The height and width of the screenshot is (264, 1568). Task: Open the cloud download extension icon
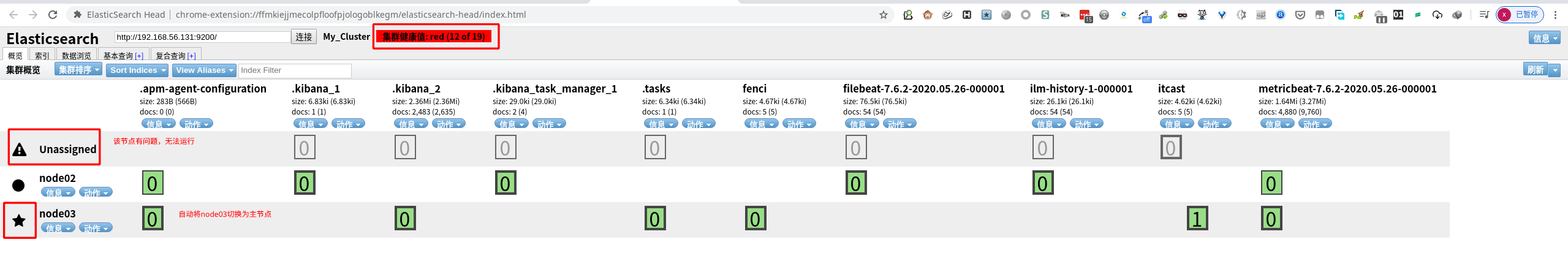pyautogui.click(x=1437, y=15)
